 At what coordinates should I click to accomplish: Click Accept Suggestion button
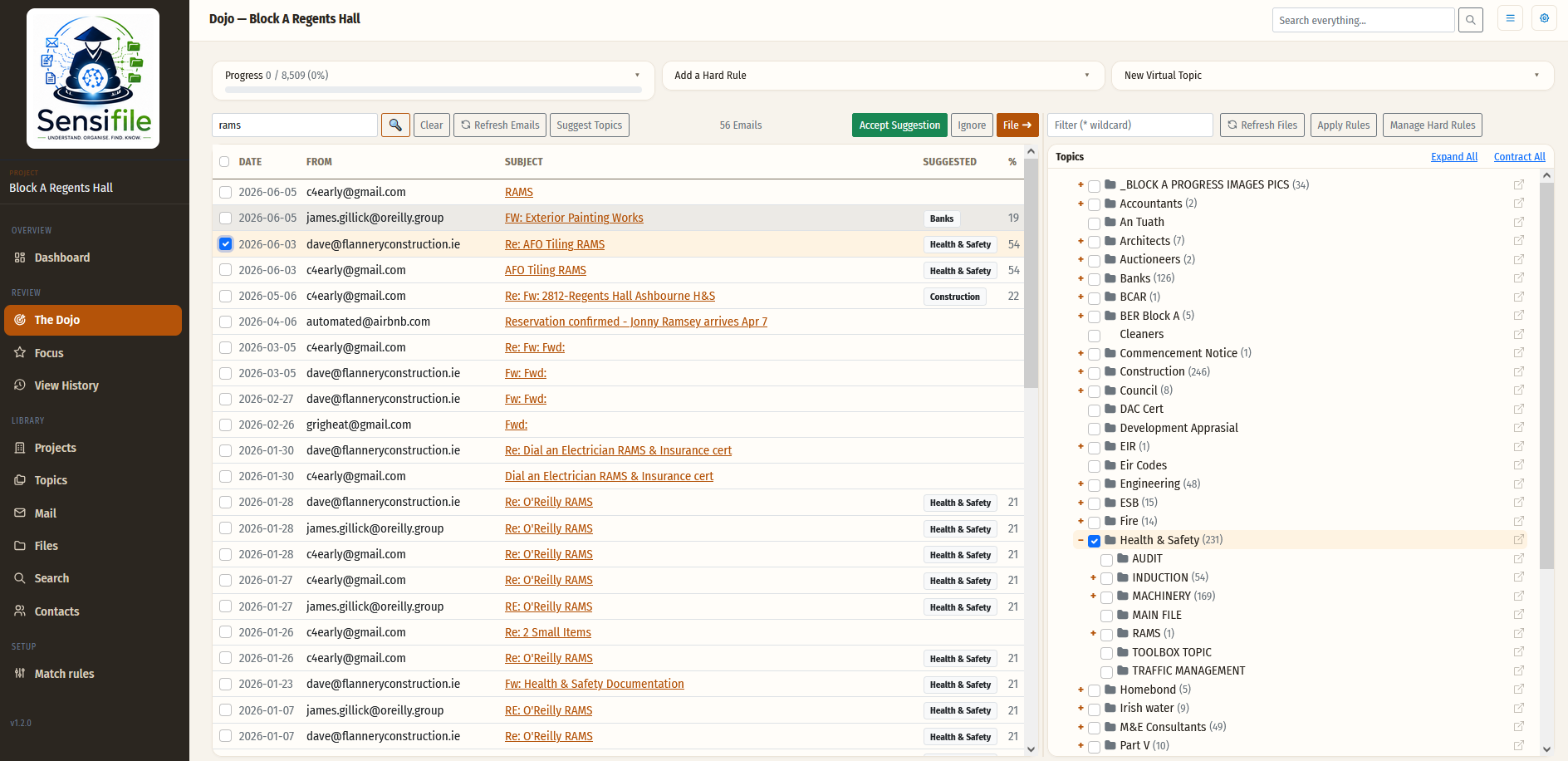[899, 125]
